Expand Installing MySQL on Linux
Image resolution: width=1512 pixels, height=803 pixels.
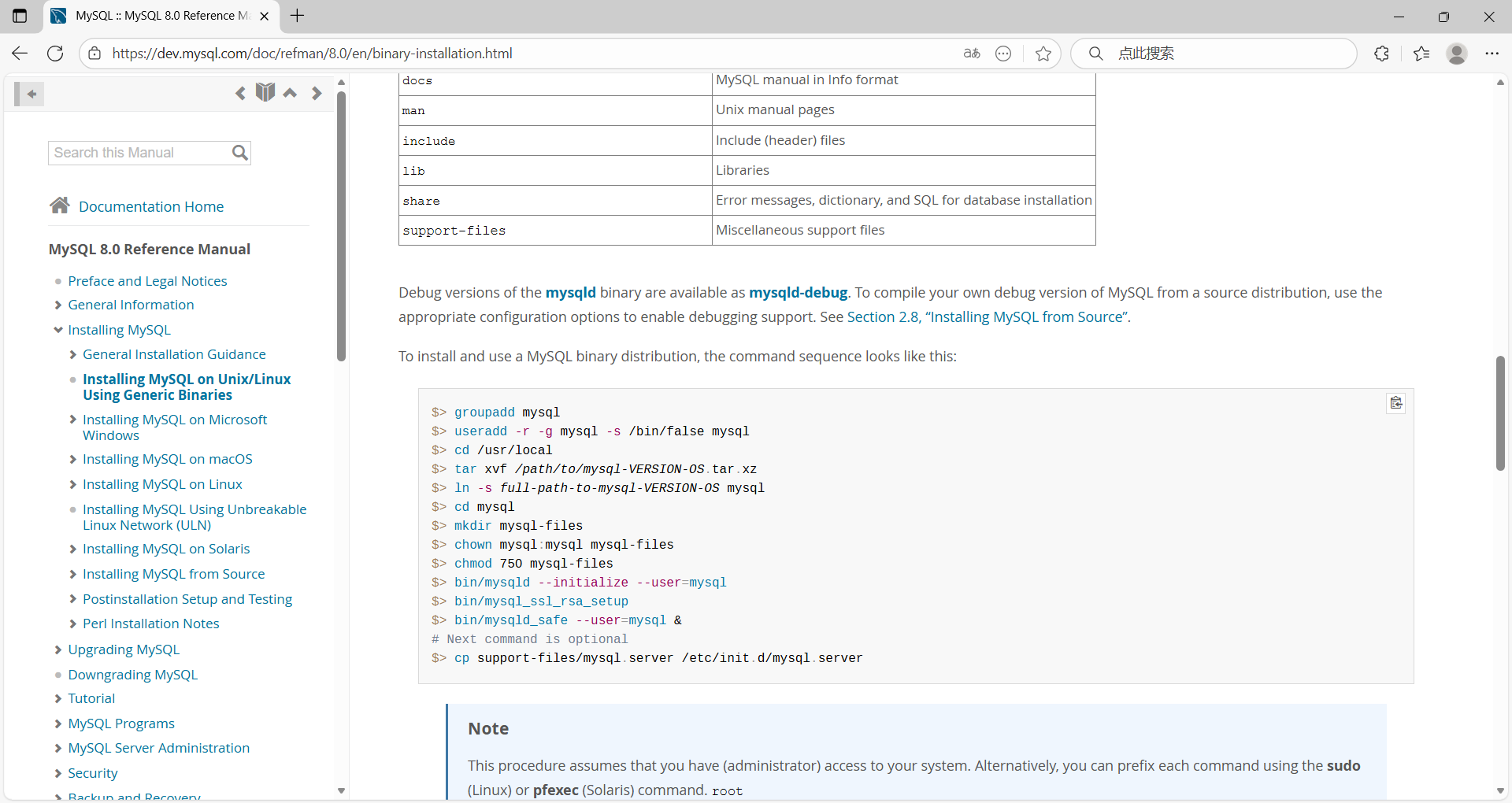tap(72, 485)
